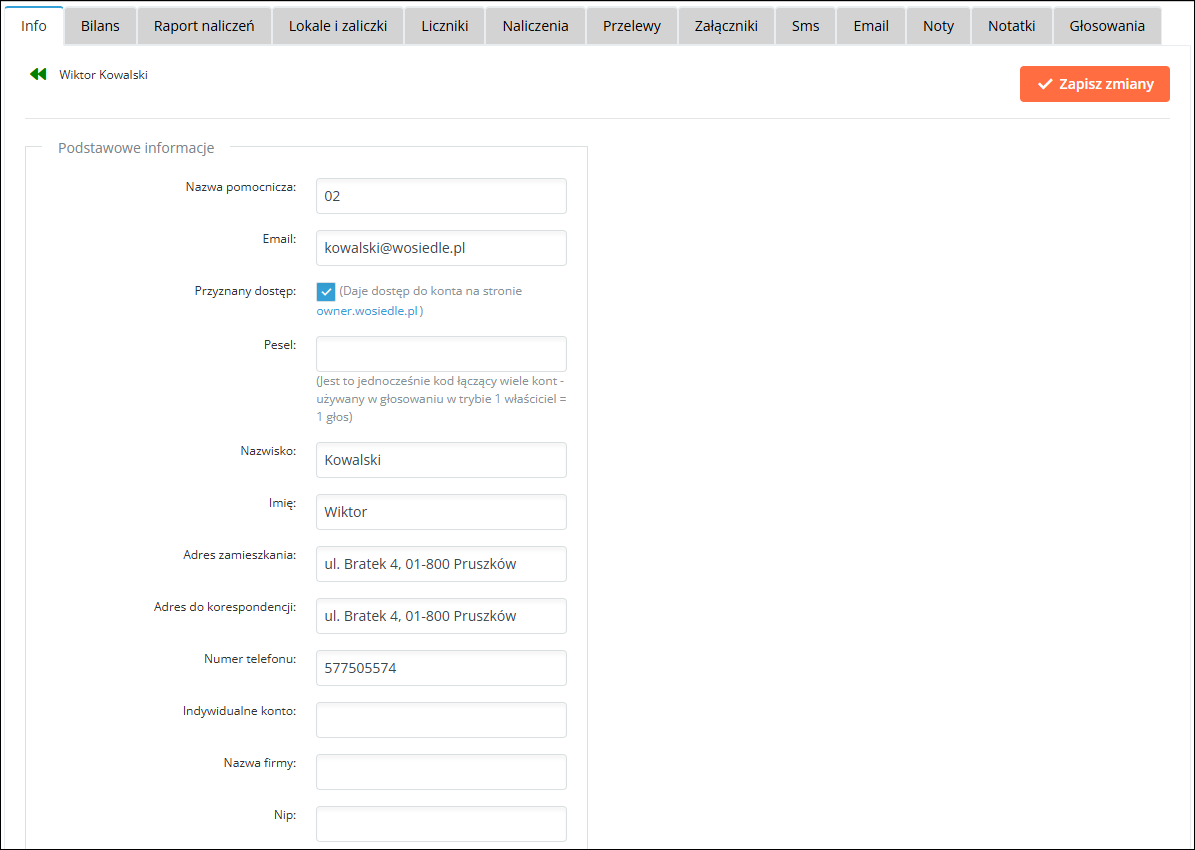Select the Przelewy tab

[x=631, y=26]
